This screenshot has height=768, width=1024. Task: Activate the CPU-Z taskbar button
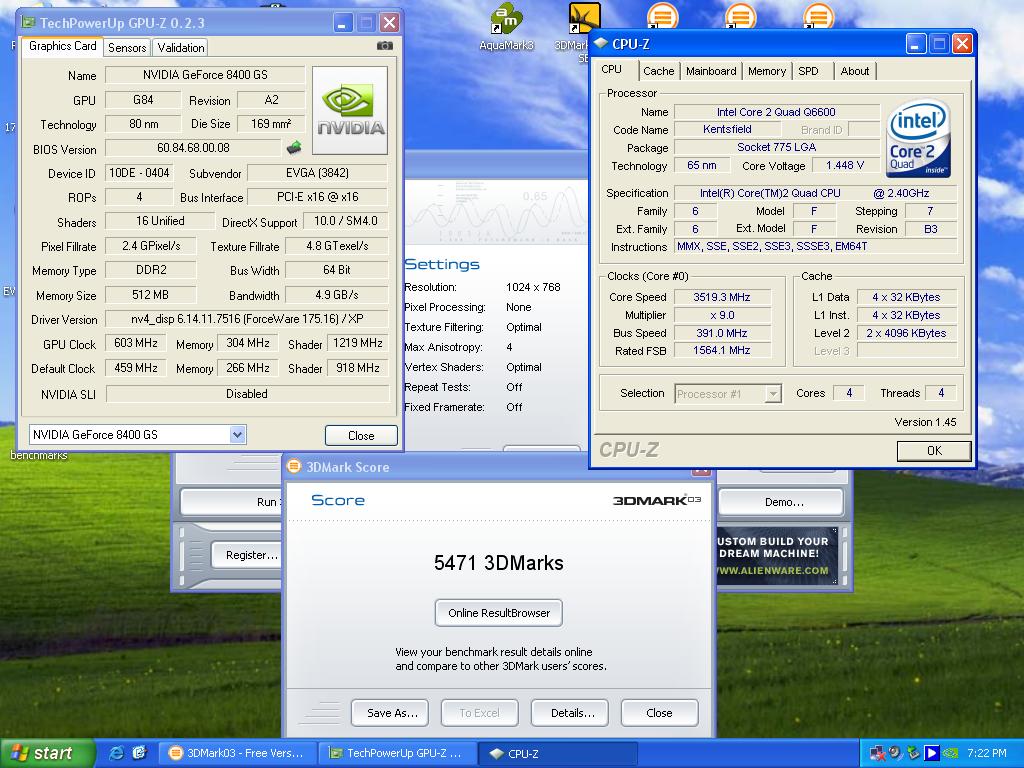click(558, 753)
